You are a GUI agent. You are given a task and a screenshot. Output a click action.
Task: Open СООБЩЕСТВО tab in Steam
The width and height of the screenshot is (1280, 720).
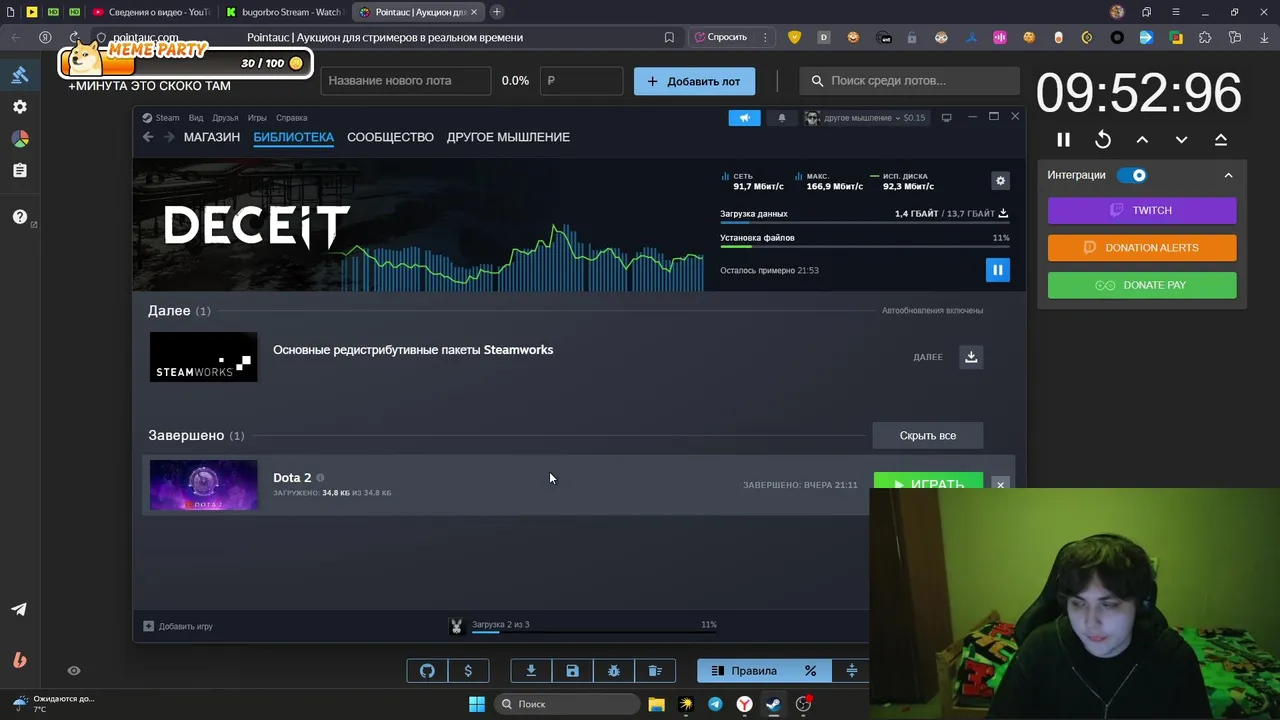pyautogui.click(x=390, y=137)
